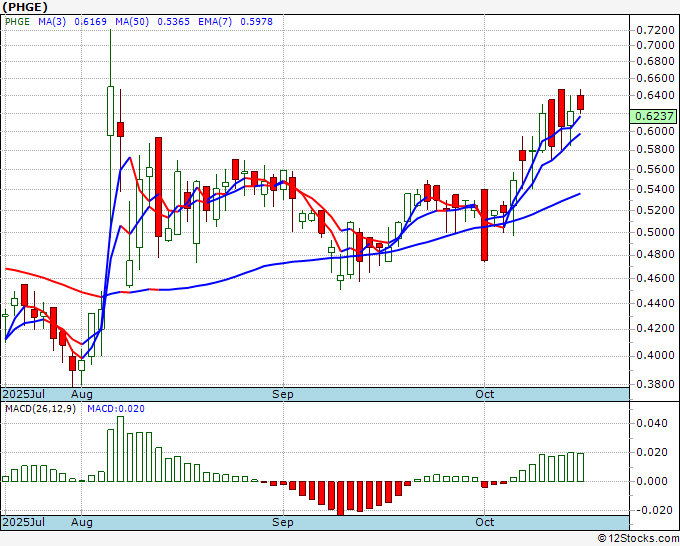Image resolution: width=680 pixels, height=546 pixels.
Task: Click Sep on the price chart time axis
Action: (283, 394)
